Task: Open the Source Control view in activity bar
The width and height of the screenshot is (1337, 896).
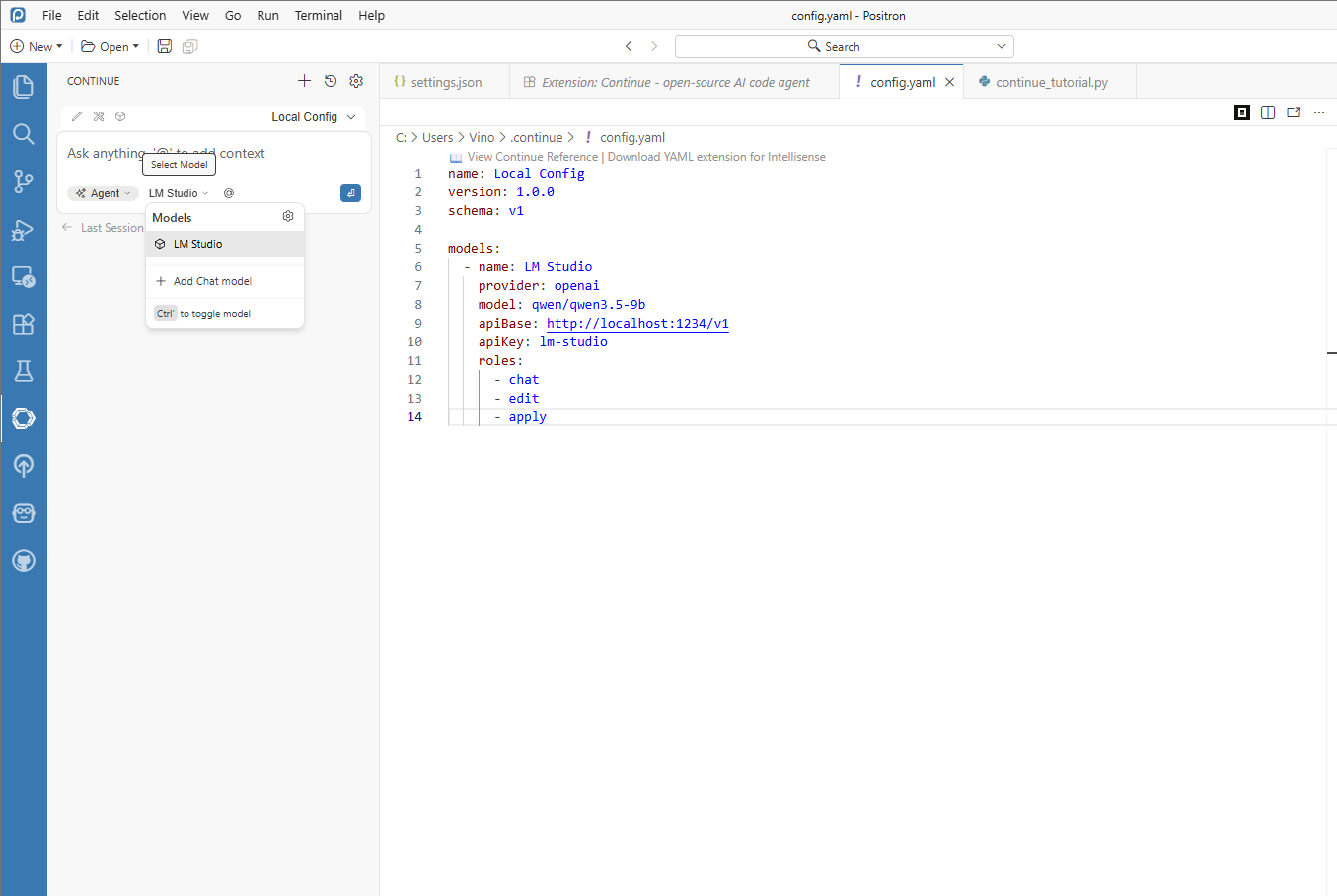Action: [24, 182]
